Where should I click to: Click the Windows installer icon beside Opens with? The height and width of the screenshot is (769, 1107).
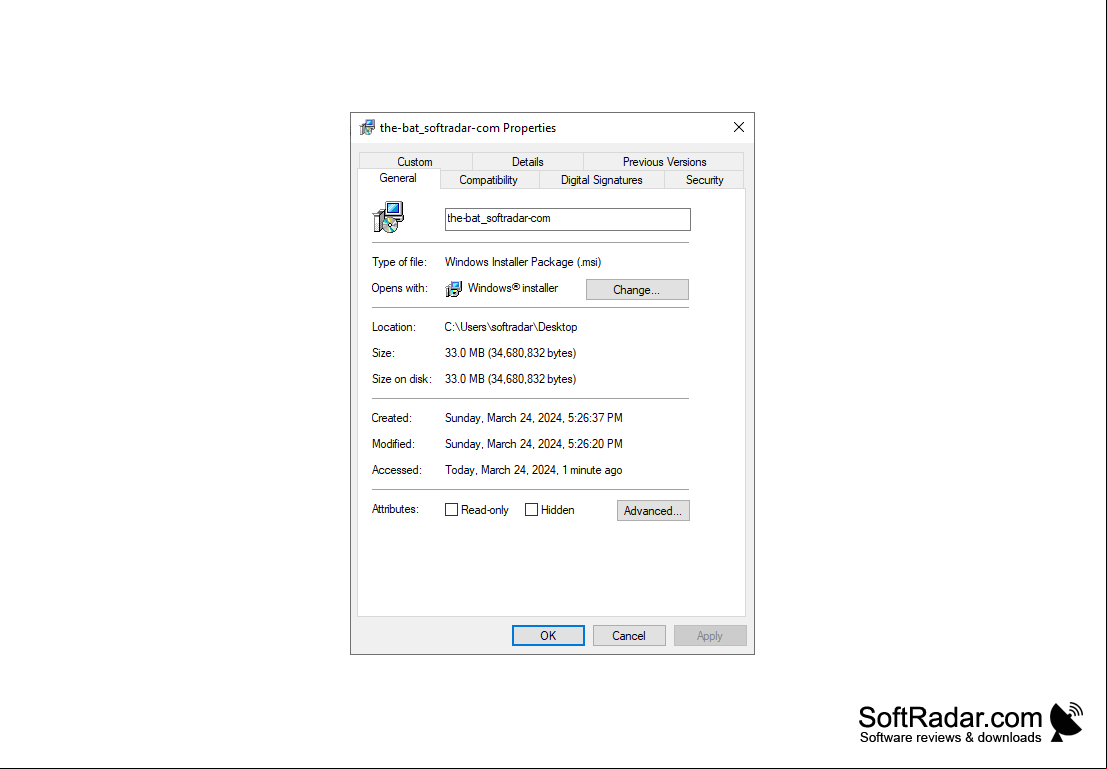point(454,289)
